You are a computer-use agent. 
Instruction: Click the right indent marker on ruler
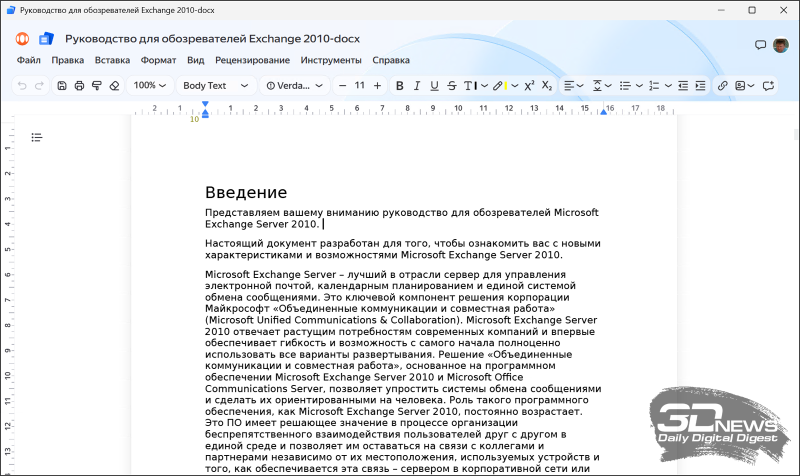(603, 112)
